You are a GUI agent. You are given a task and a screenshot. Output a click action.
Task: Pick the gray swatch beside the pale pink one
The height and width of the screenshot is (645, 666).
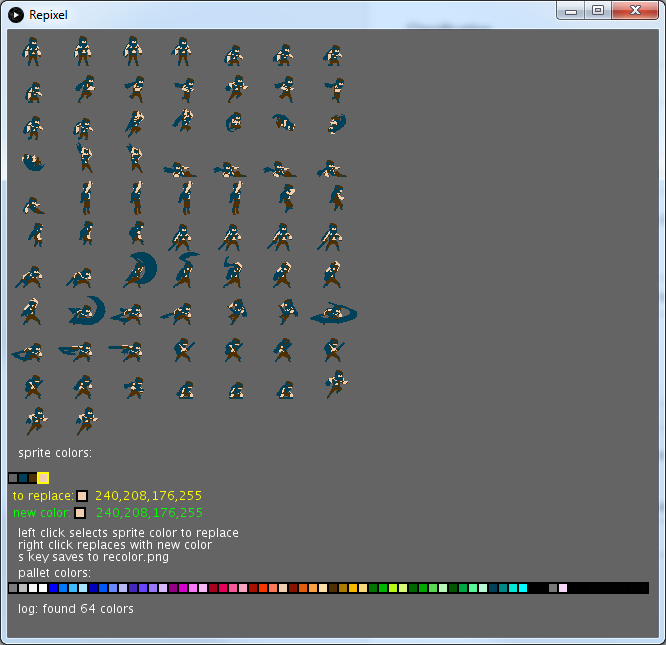[553, 588]
